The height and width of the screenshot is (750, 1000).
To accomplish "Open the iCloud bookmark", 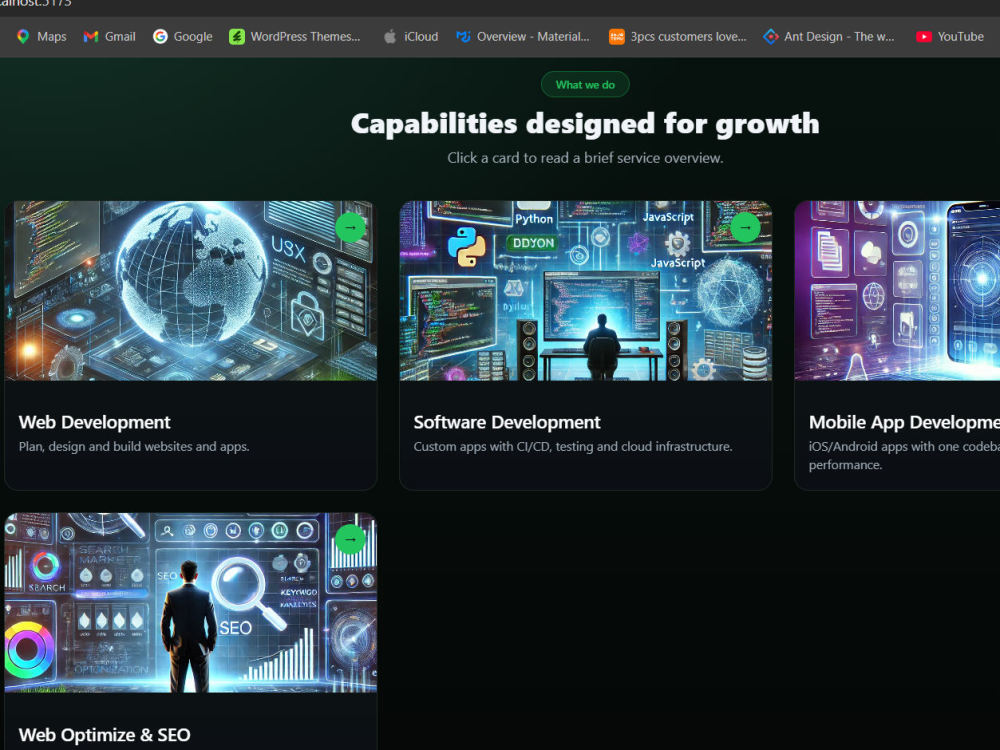I will [x=411, y=36].
